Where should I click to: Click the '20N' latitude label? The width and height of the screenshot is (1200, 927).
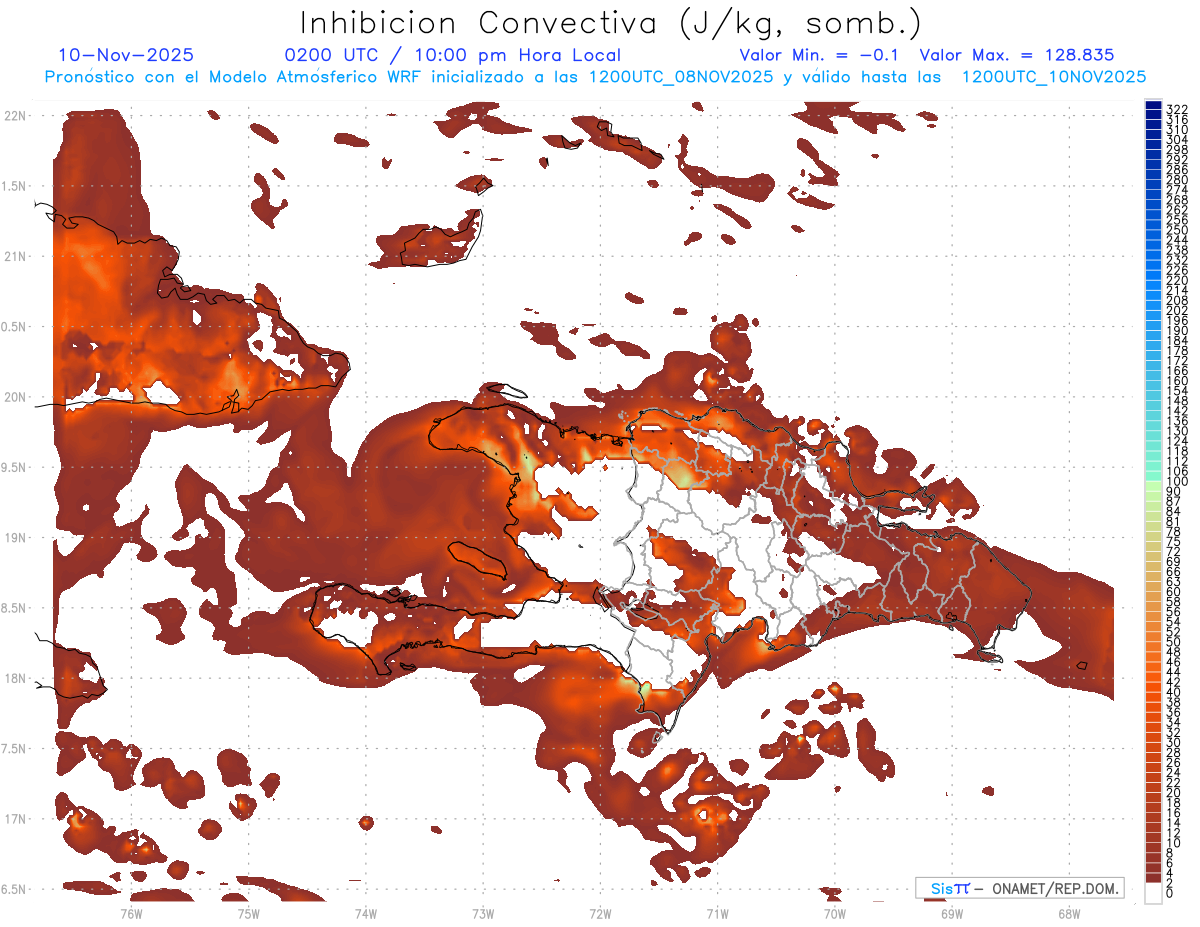17,397
